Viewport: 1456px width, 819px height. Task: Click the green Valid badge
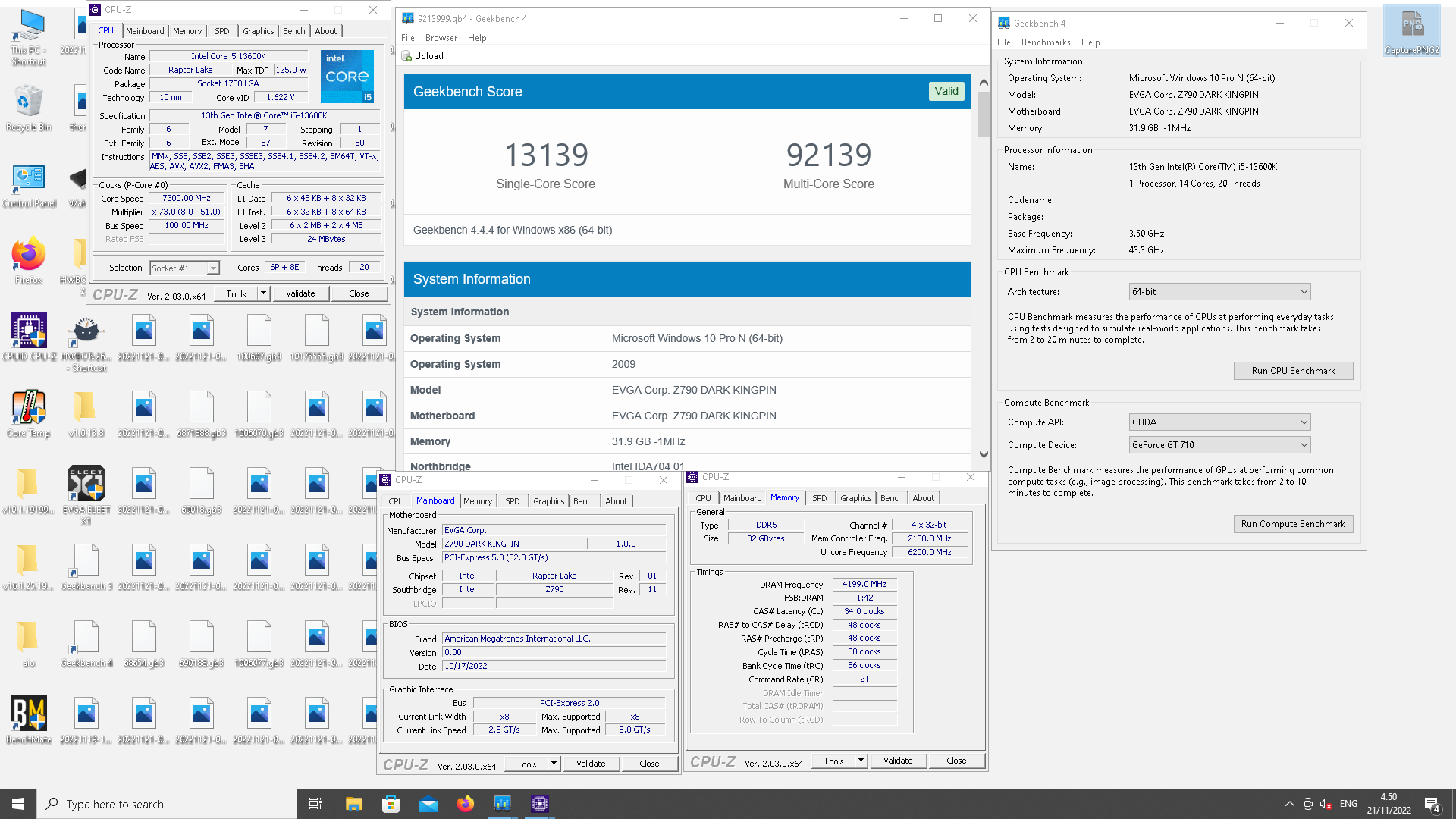(x=946, y=91)
